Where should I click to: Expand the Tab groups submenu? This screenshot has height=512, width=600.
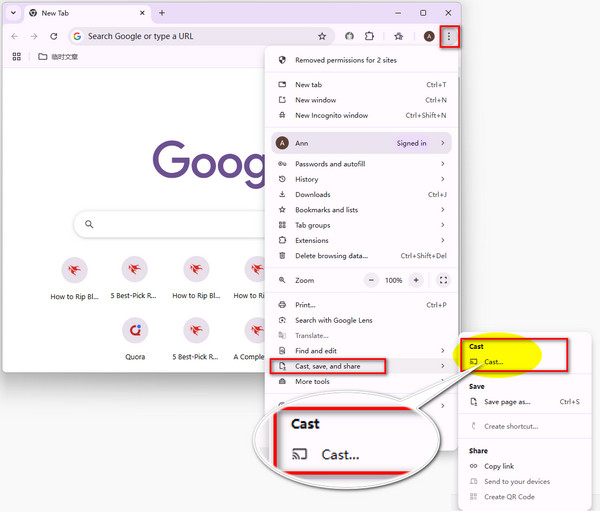click(362, 225)
